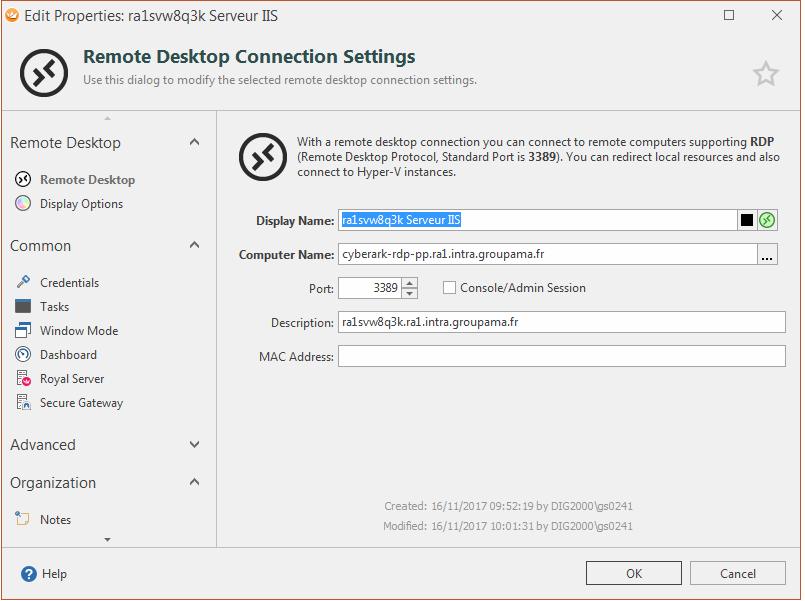Collapse the Common section
The image size is (805, 601).
[x=194, y=246]
